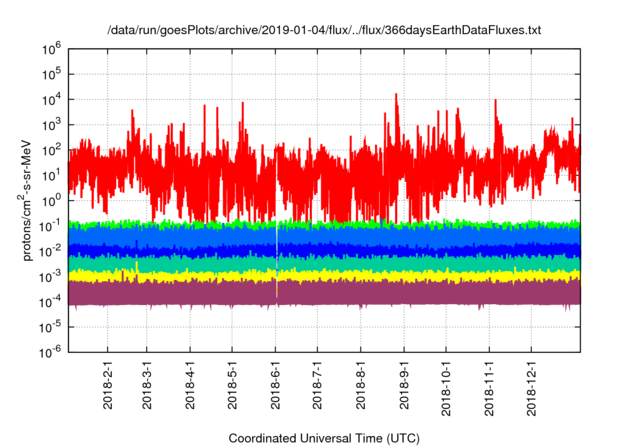Screen dimensions: 640x448
Task: Click the y-axis label protons/cm²-s-sr-MeV
Action: 25,200
